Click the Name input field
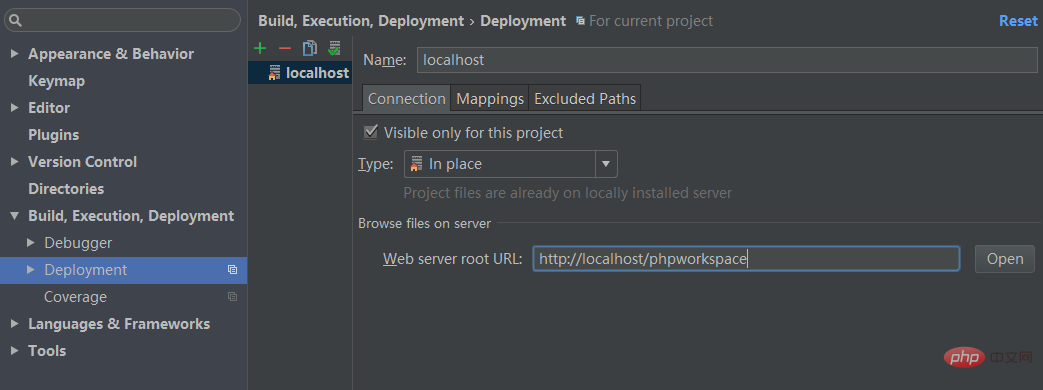The height and width of the screenshot is (390, 1043). [x=727, y=60]
